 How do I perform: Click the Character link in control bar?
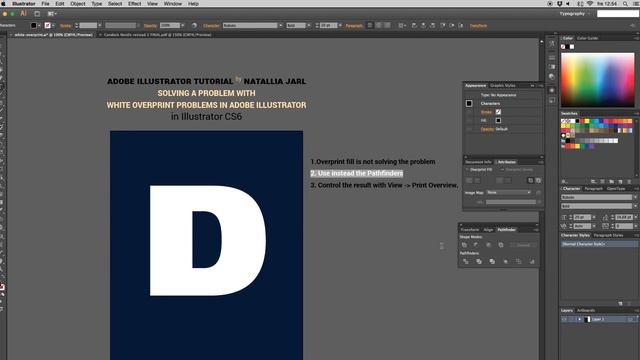(211, 26)
